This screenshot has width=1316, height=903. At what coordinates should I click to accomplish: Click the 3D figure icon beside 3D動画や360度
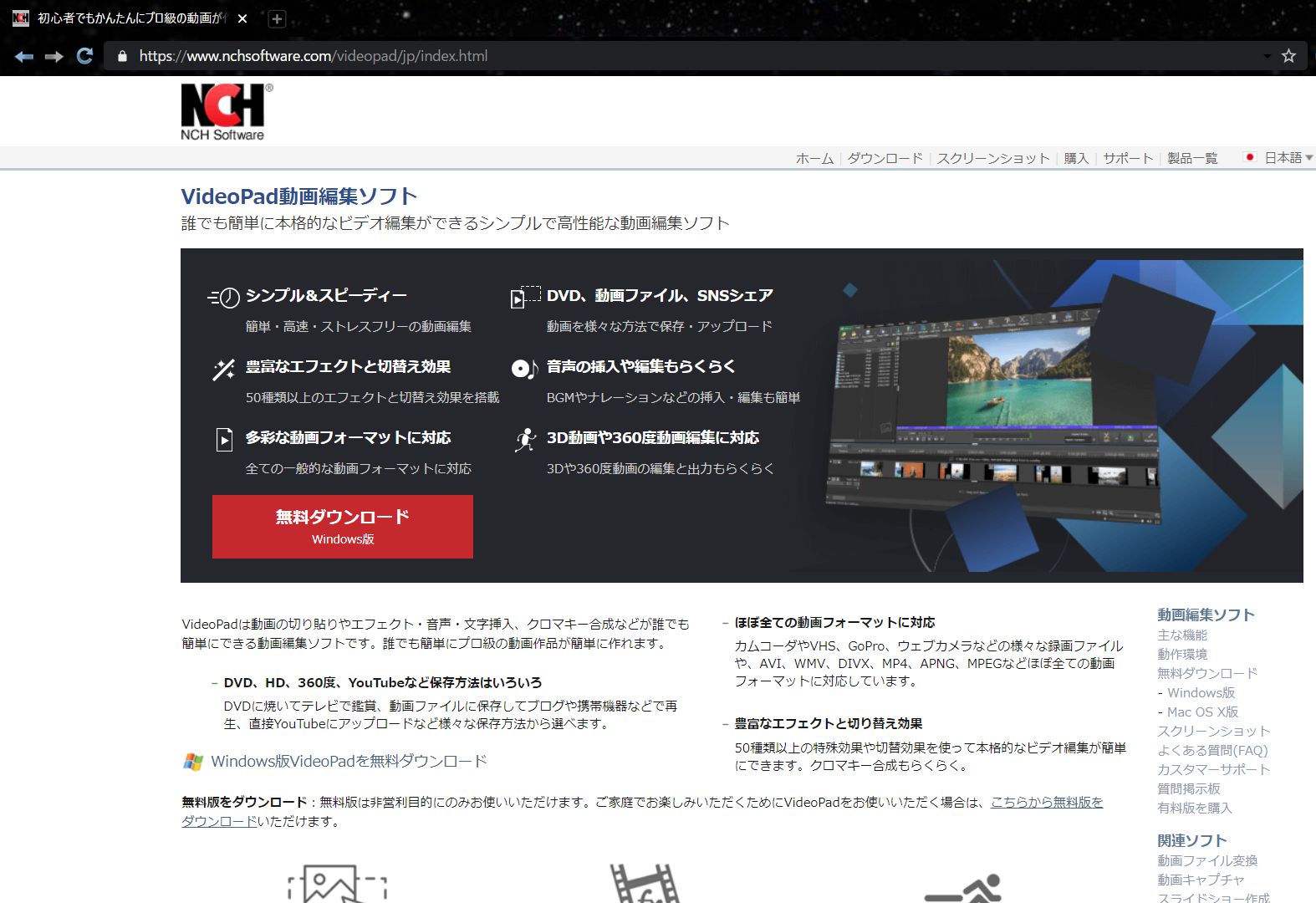pos(525,440)
